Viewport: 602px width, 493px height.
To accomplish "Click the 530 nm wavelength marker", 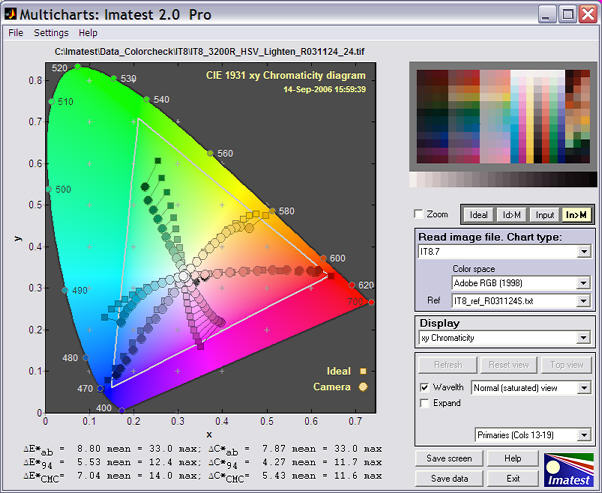I will point(114,78).
